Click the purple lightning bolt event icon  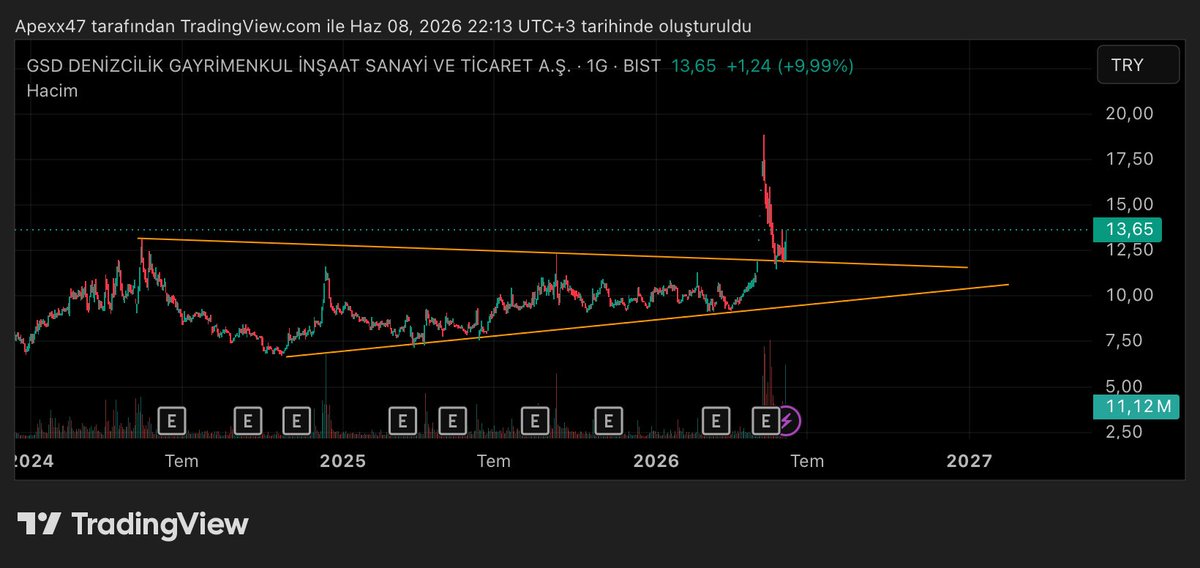pos(787,421)
